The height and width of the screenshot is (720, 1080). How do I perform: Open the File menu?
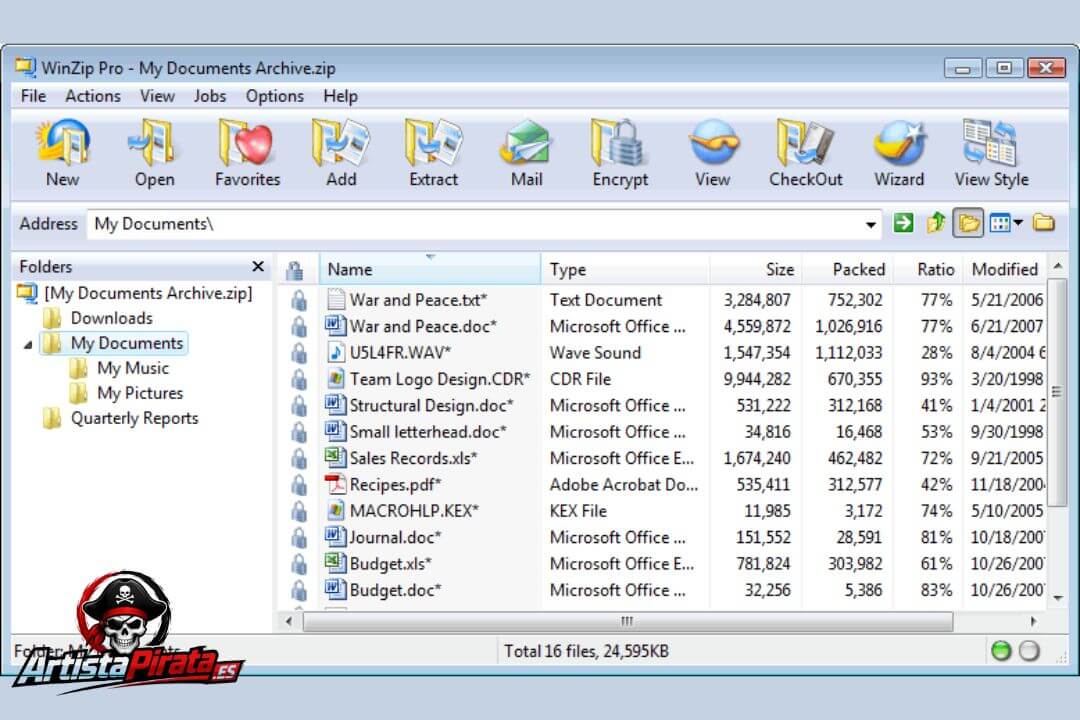tap(33, 96)
